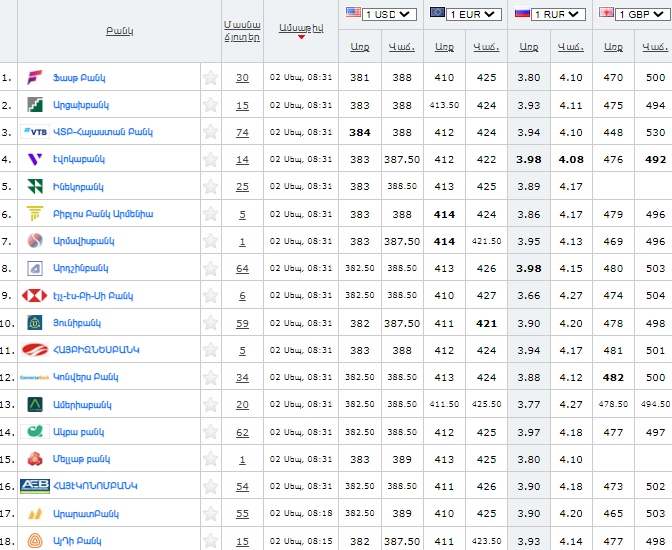
Task: Sort by GBP Առք column
Action: [x=613, y=47]
